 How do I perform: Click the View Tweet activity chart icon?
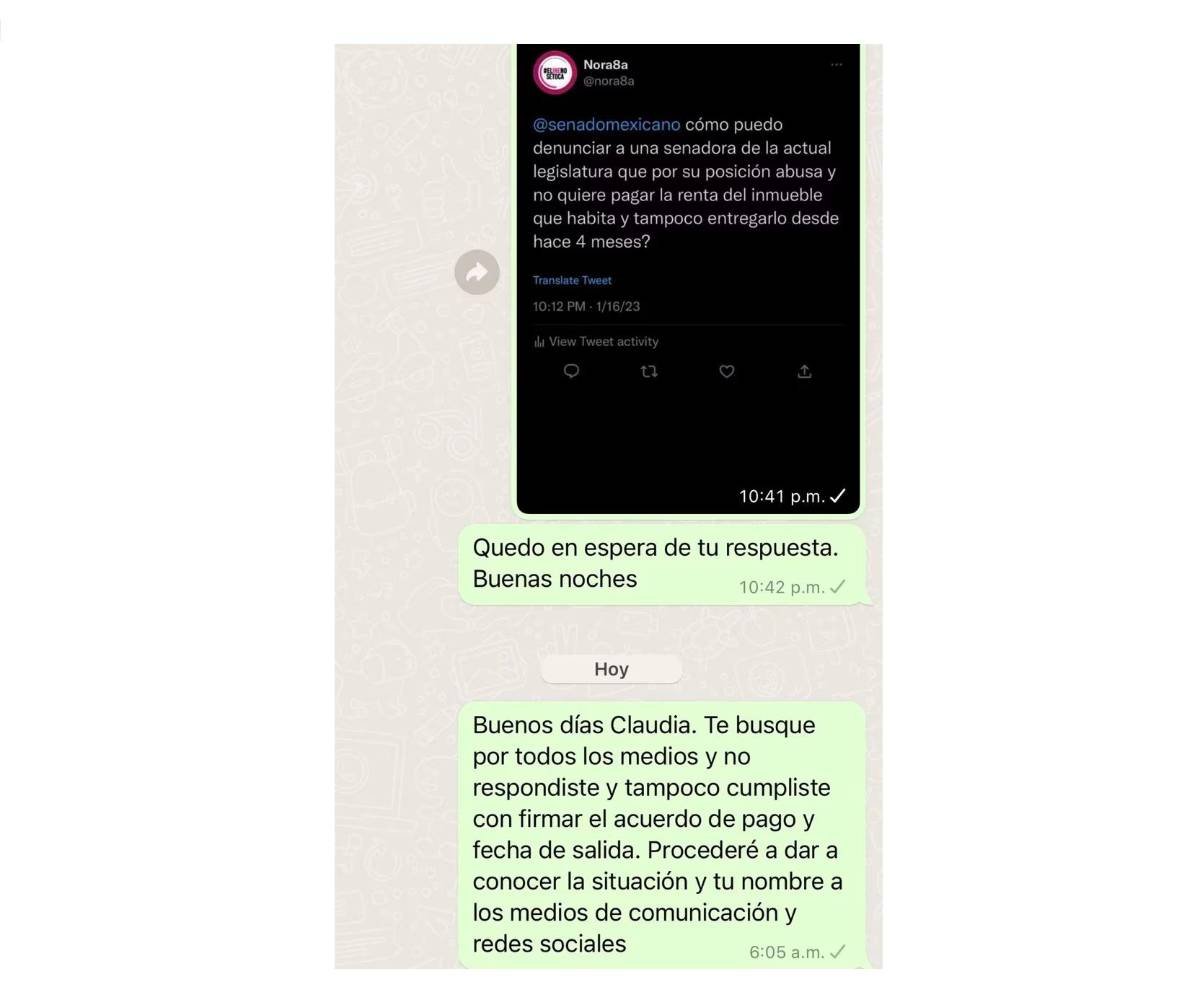(539, 342)
